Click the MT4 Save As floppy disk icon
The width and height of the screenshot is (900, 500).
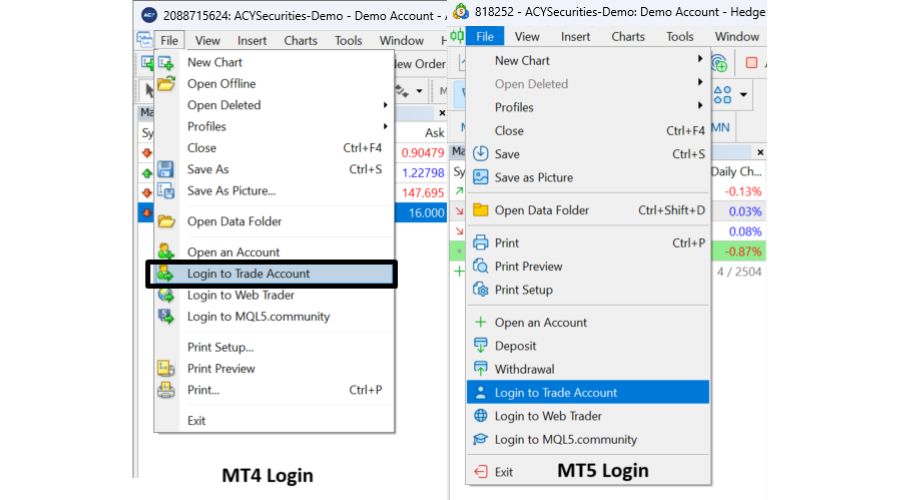tap(167, 170)
